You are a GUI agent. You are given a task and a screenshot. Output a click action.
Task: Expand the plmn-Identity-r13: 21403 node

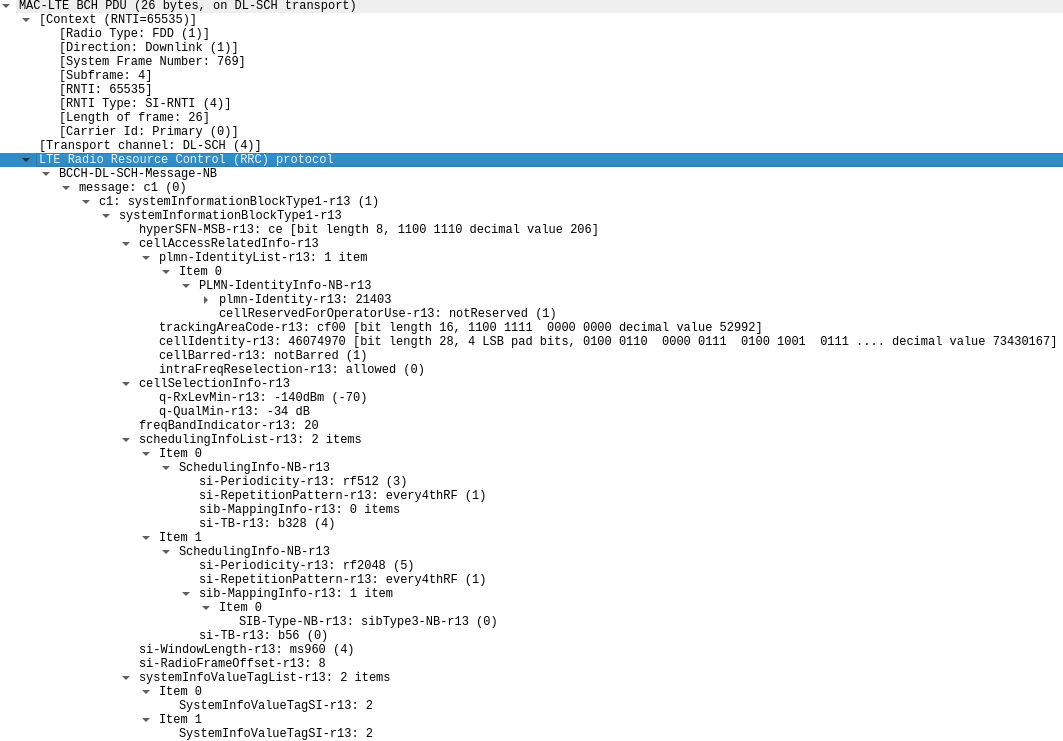206,300
